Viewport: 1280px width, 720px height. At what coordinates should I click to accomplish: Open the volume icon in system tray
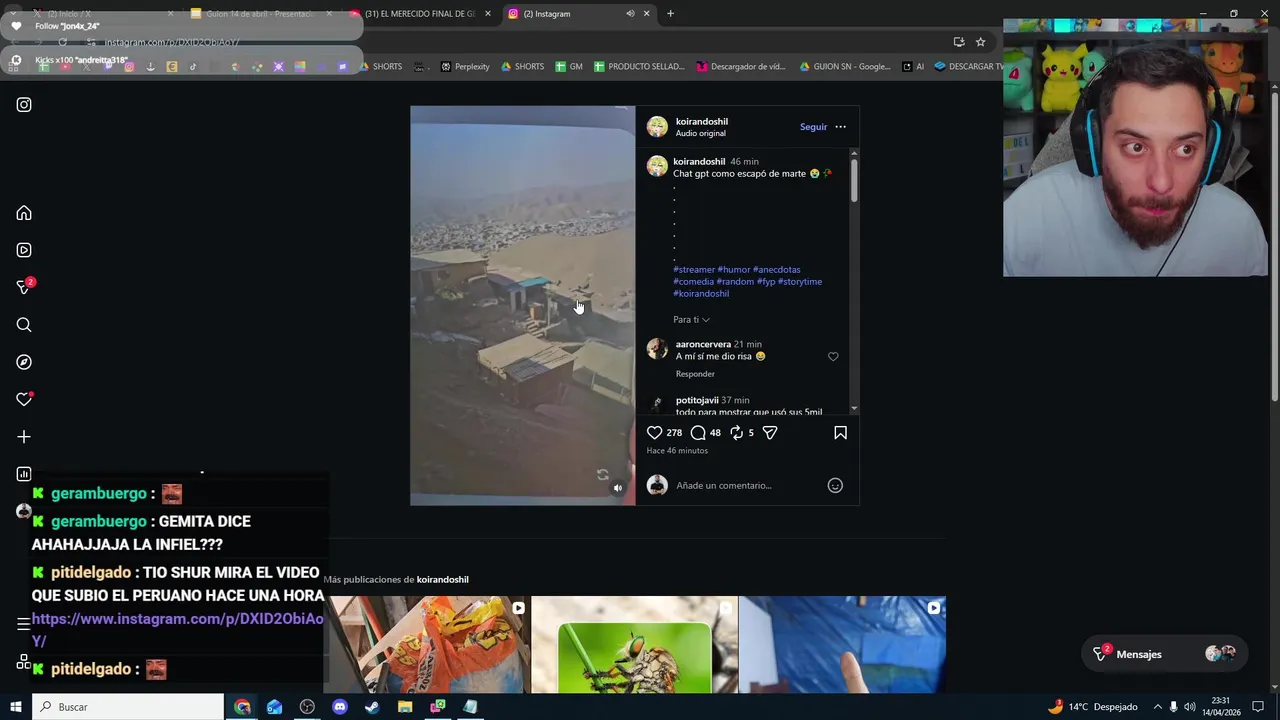click(1190, 707)
